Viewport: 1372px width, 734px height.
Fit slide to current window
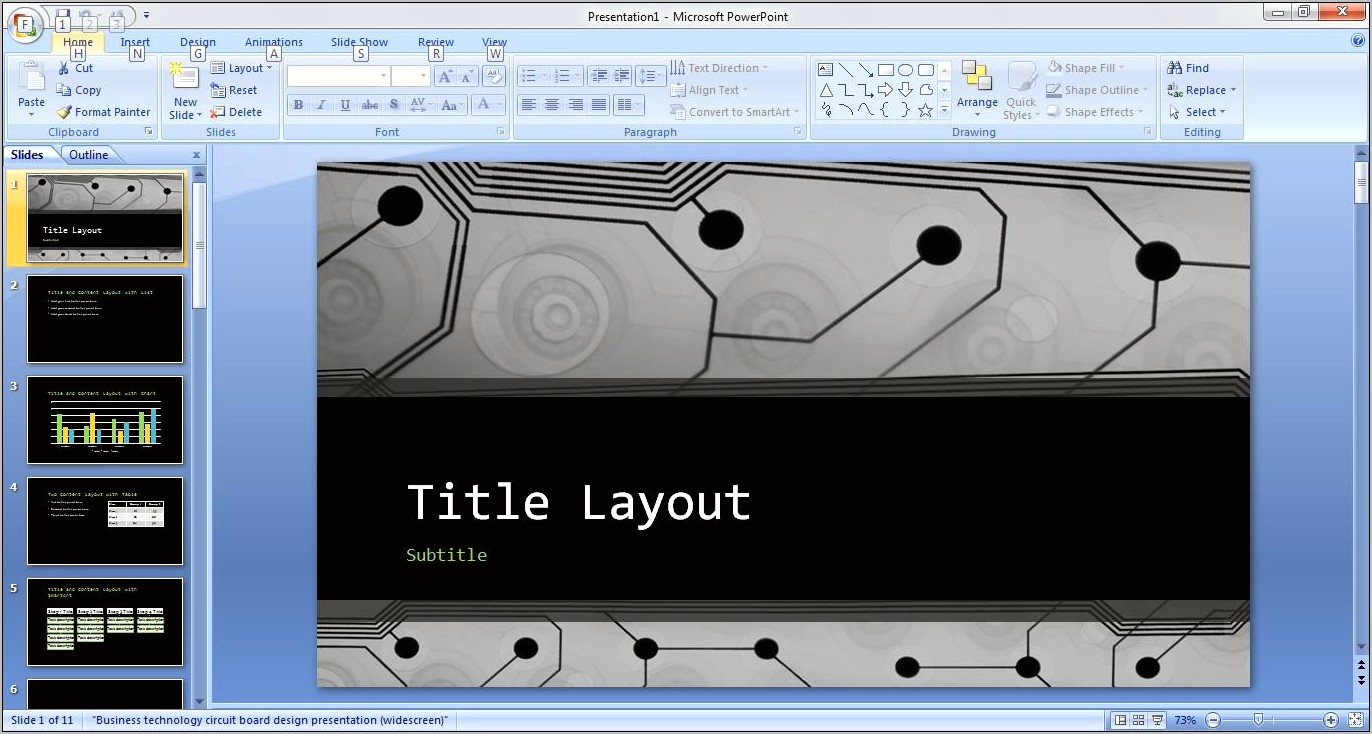[1354, 720]
